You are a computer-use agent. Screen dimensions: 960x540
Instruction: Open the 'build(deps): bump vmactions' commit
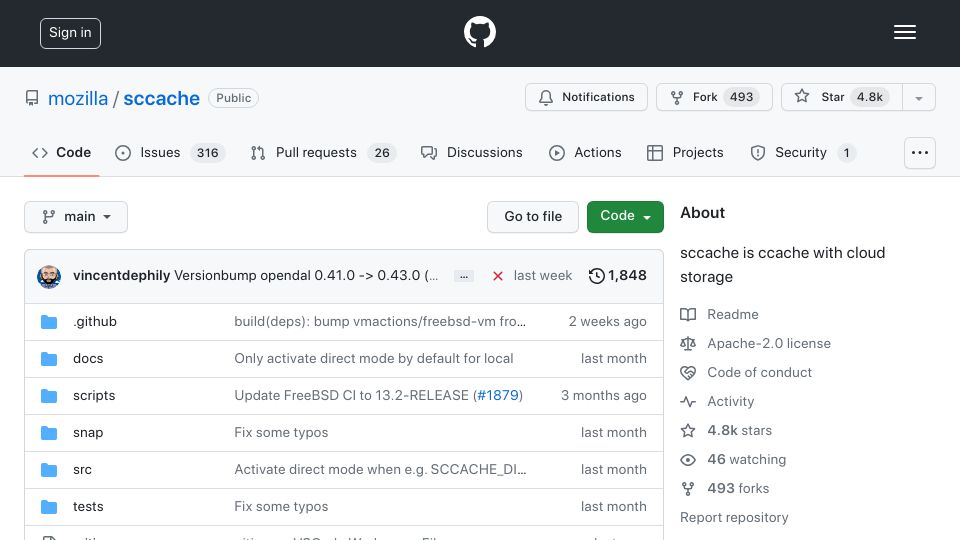(x=380, y=321)
